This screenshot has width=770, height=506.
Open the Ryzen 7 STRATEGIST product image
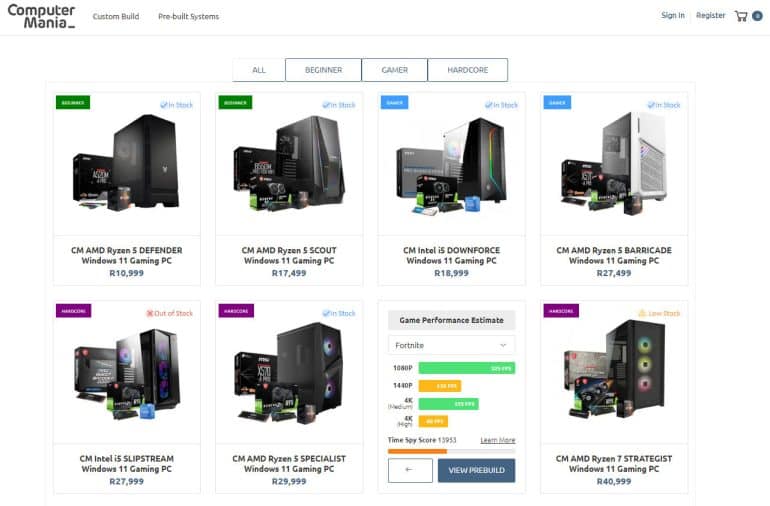[x=614, y=369]
